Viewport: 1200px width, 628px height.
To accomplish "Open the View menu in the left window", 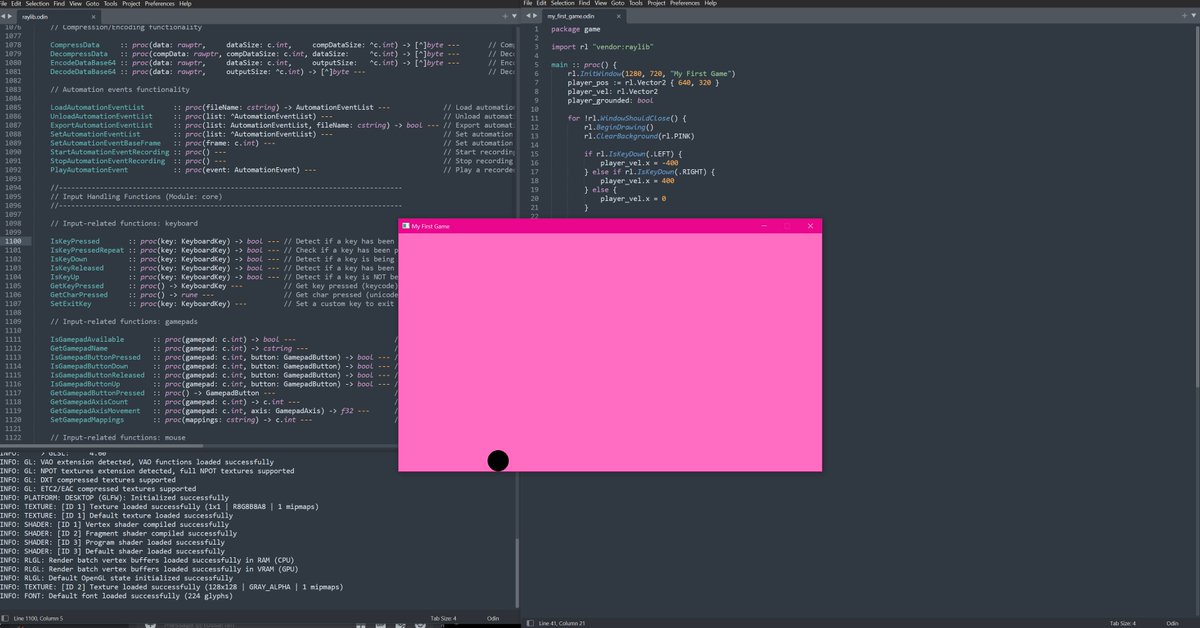I will (77, 3).
